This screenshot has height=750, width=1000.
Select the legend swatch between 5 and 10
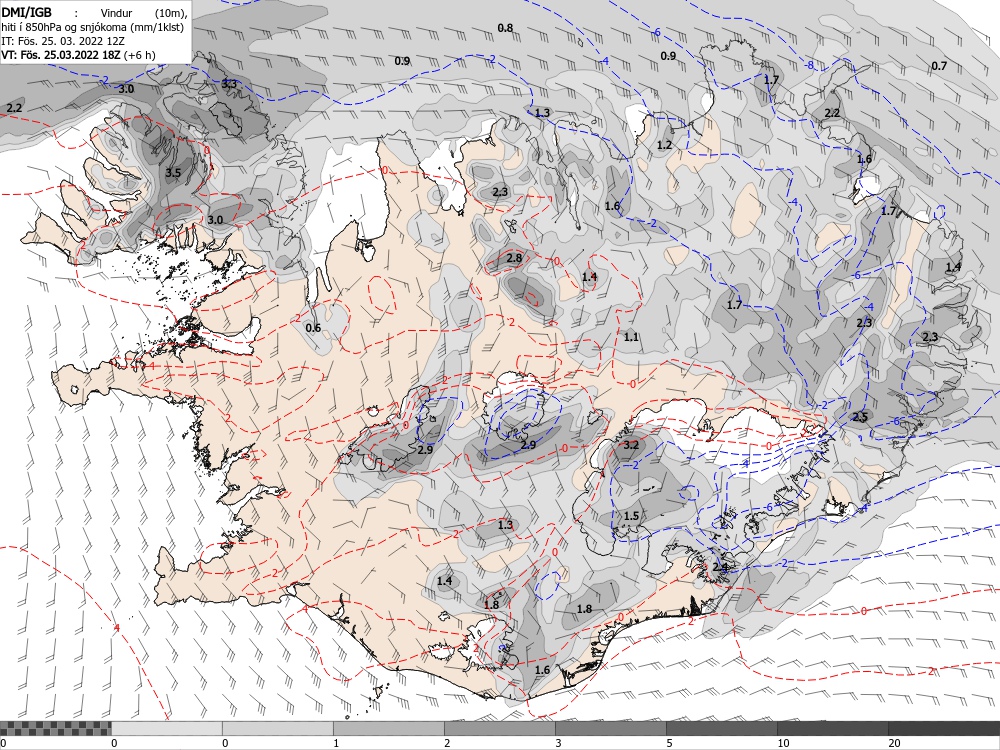(722, 728)
